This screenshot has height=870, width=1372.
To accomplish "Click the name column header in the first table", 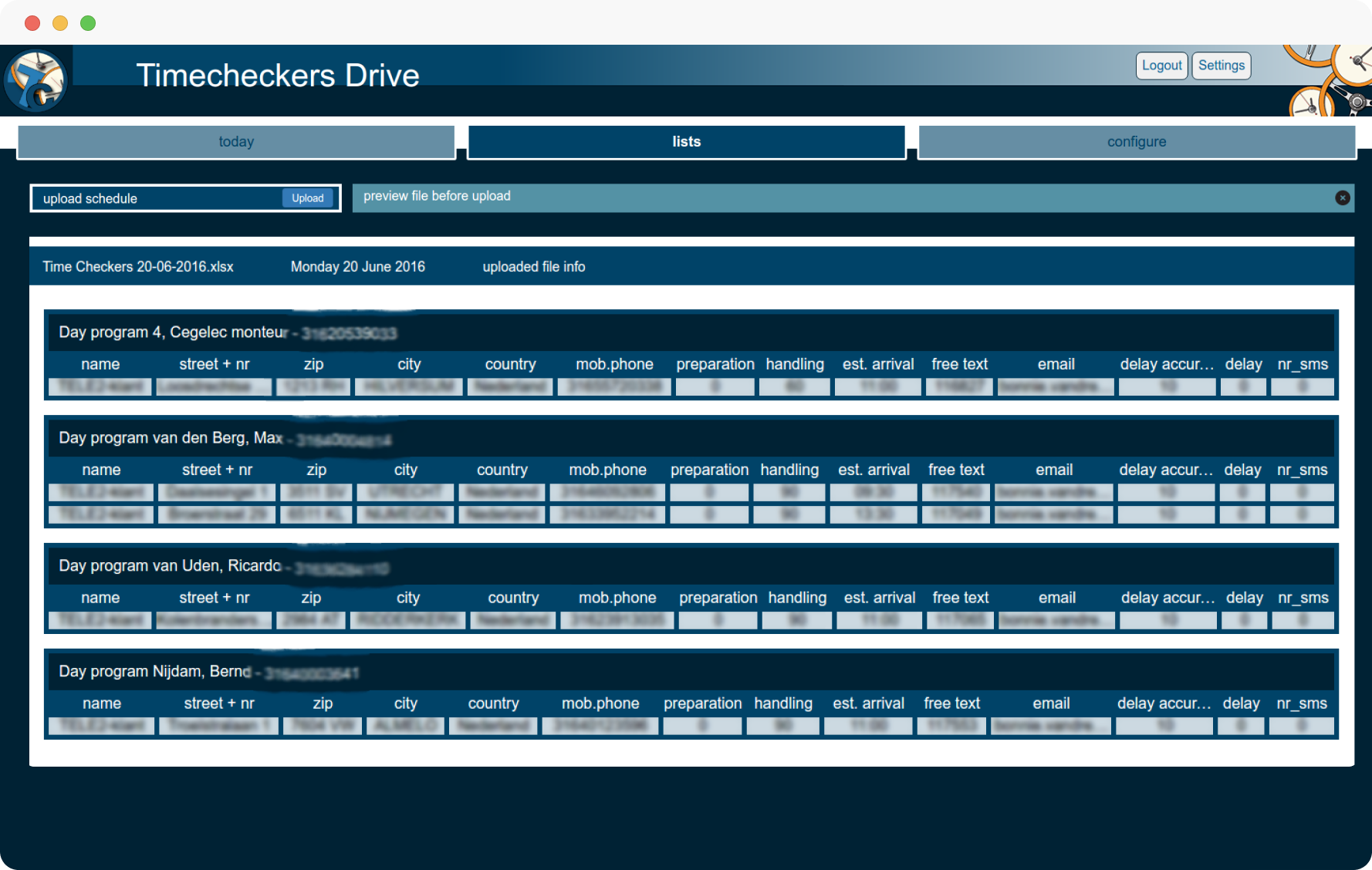I will point(100,364).
